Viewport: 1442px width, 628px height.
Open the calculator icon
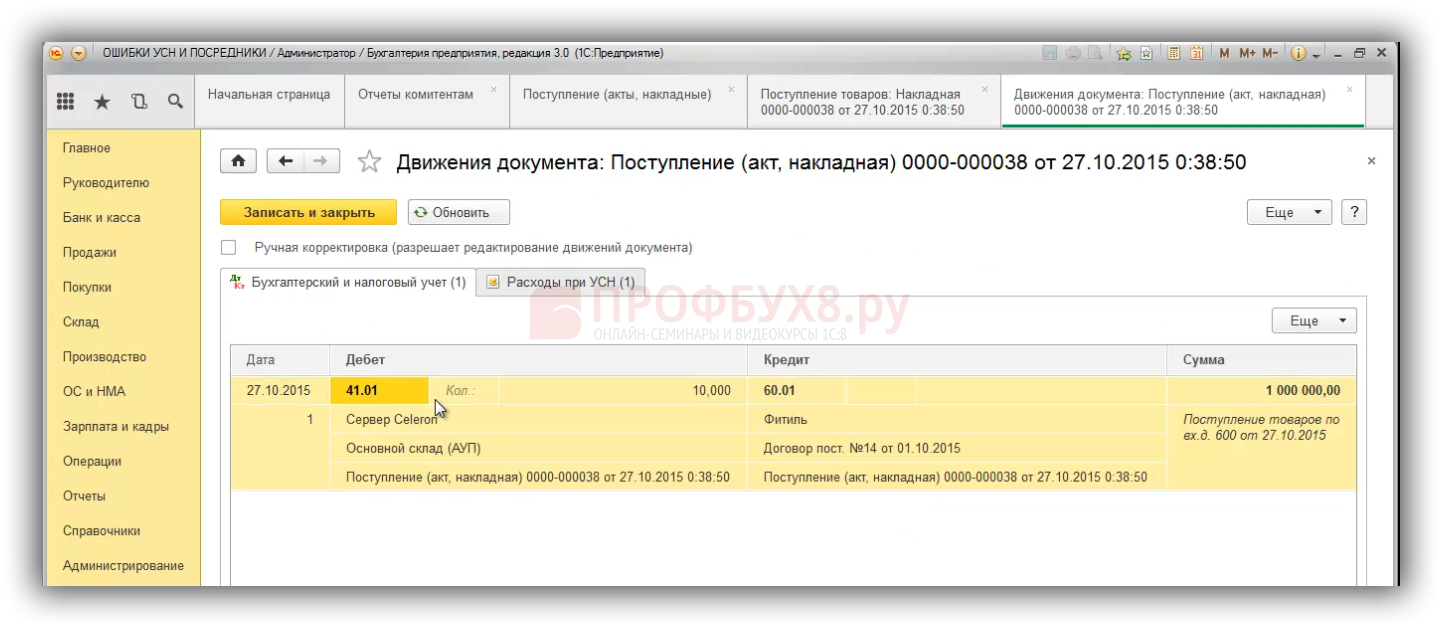tap(1174, 53)
